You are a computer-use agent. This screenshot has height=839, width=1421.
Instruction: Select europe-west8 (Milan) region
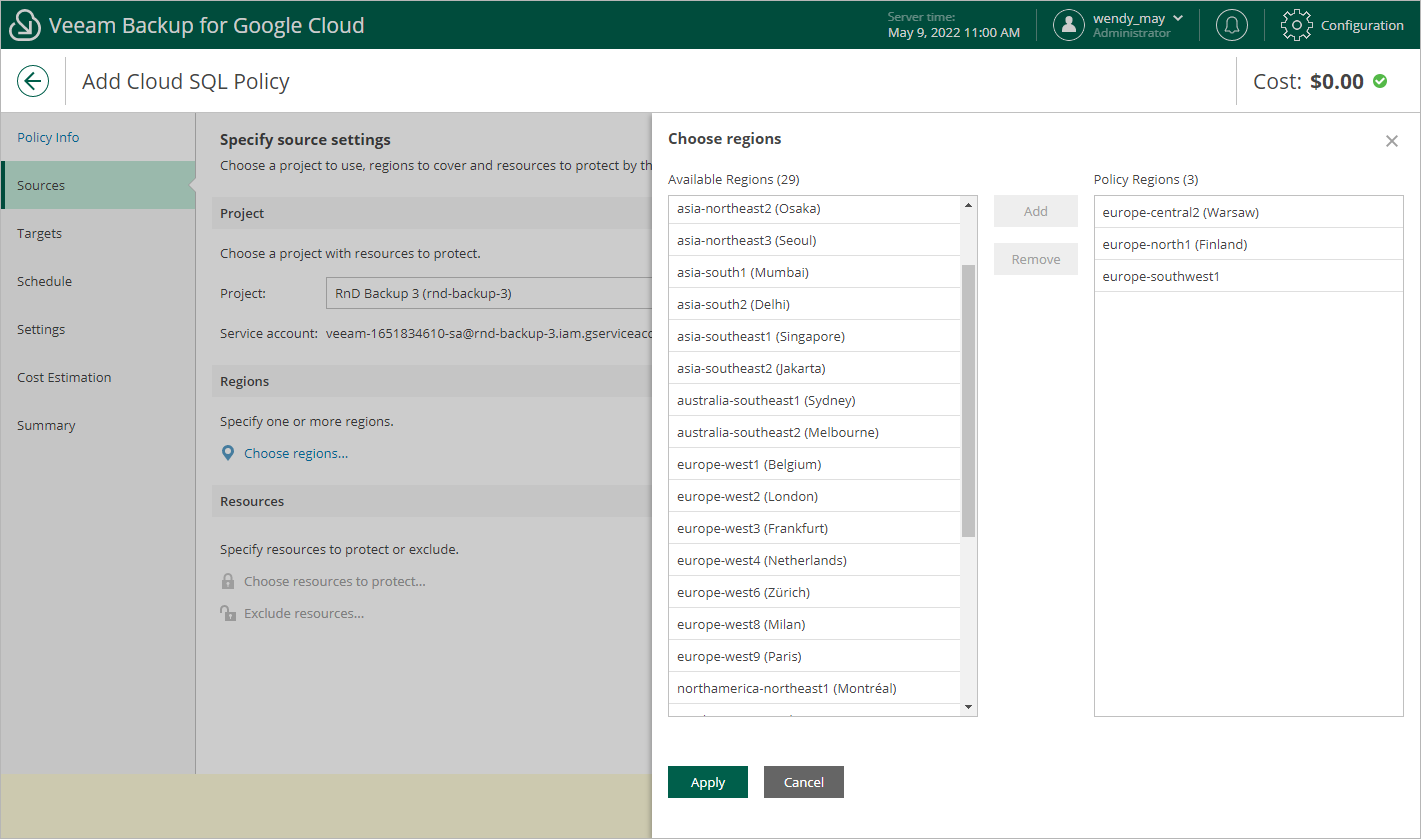coord(814,624)
